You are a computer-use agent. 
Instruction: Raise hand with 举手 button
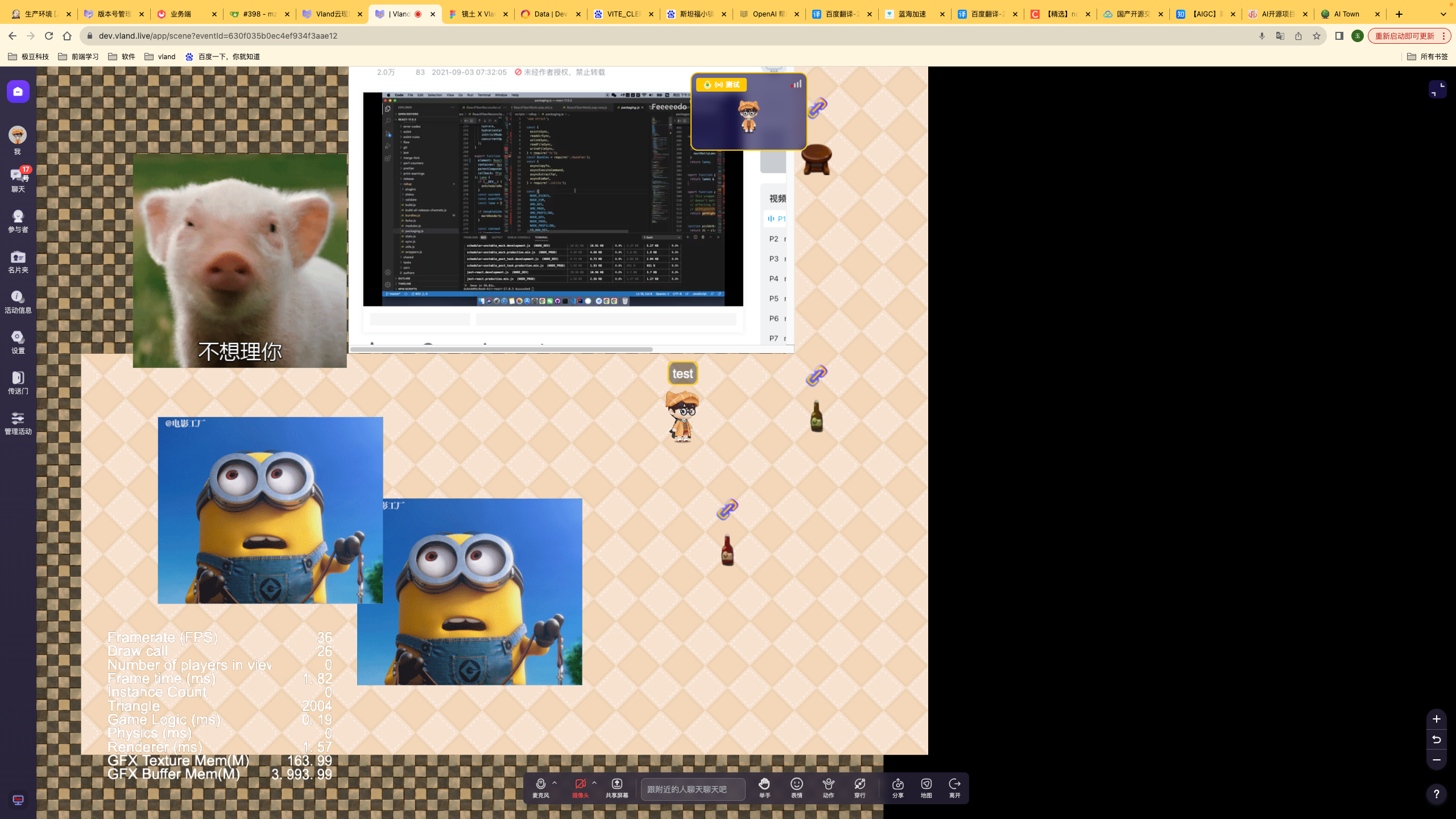[764, 788]
